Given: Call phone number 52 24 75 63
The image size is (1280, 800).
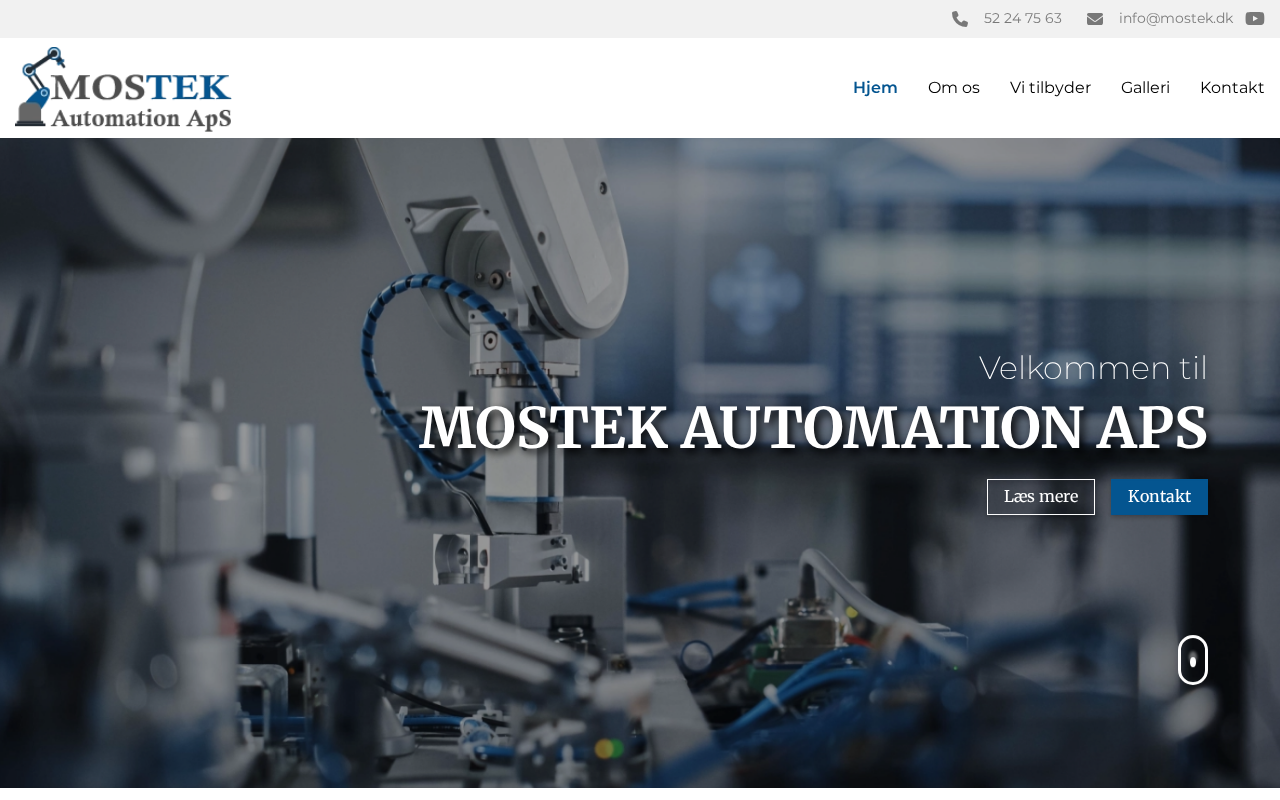Looking at the screenshot, I should pyautogui.click(x=1023, y=19).
